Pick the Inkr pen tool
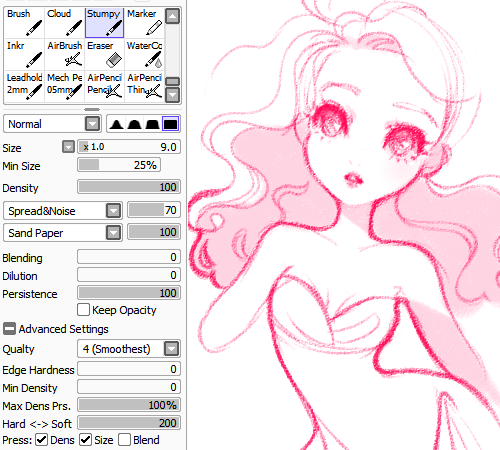The width and height of the screenshot is (500, 450). (24, 55)
